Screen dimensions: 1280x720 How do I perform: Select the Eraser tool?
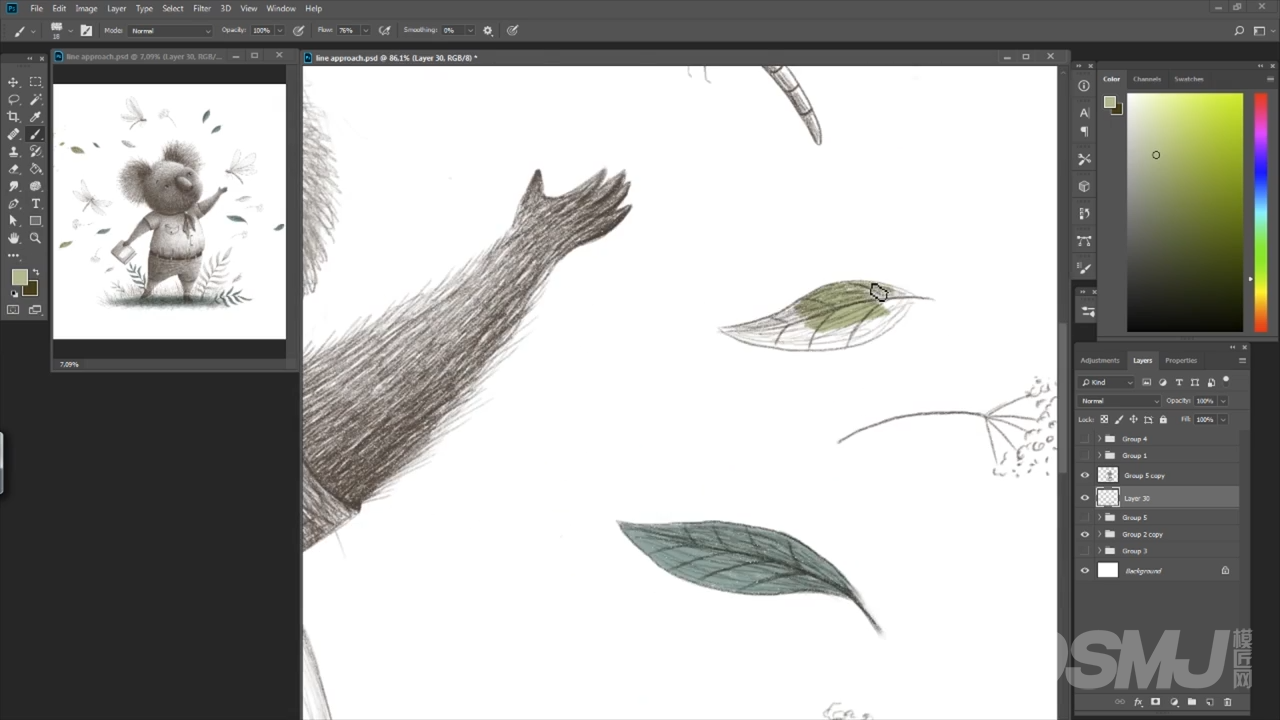click(x=13, y=169)
